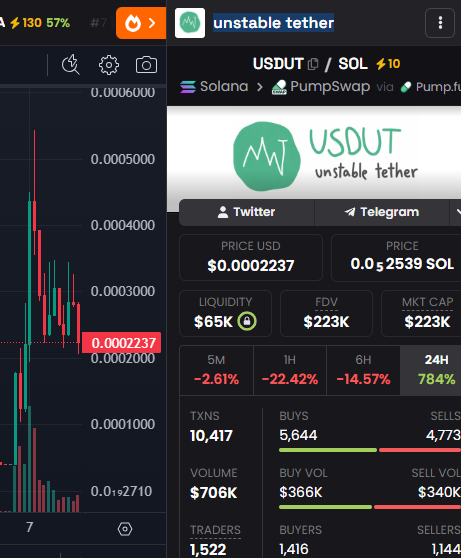
Task: Take a chart snapshot with camera icon
Action: 146,65
